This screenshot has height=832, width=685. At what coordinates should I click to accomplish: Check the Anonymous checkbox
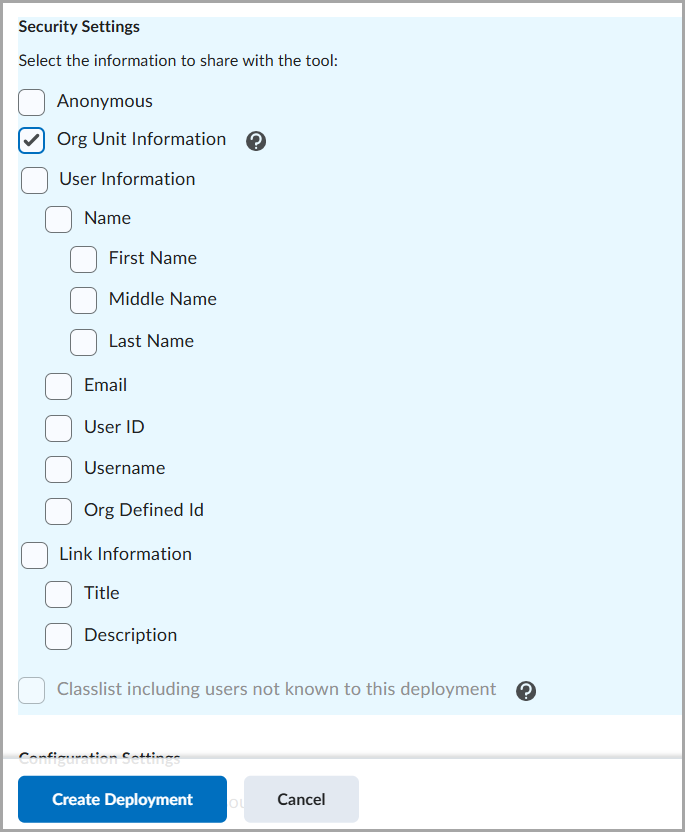(31, 102)
